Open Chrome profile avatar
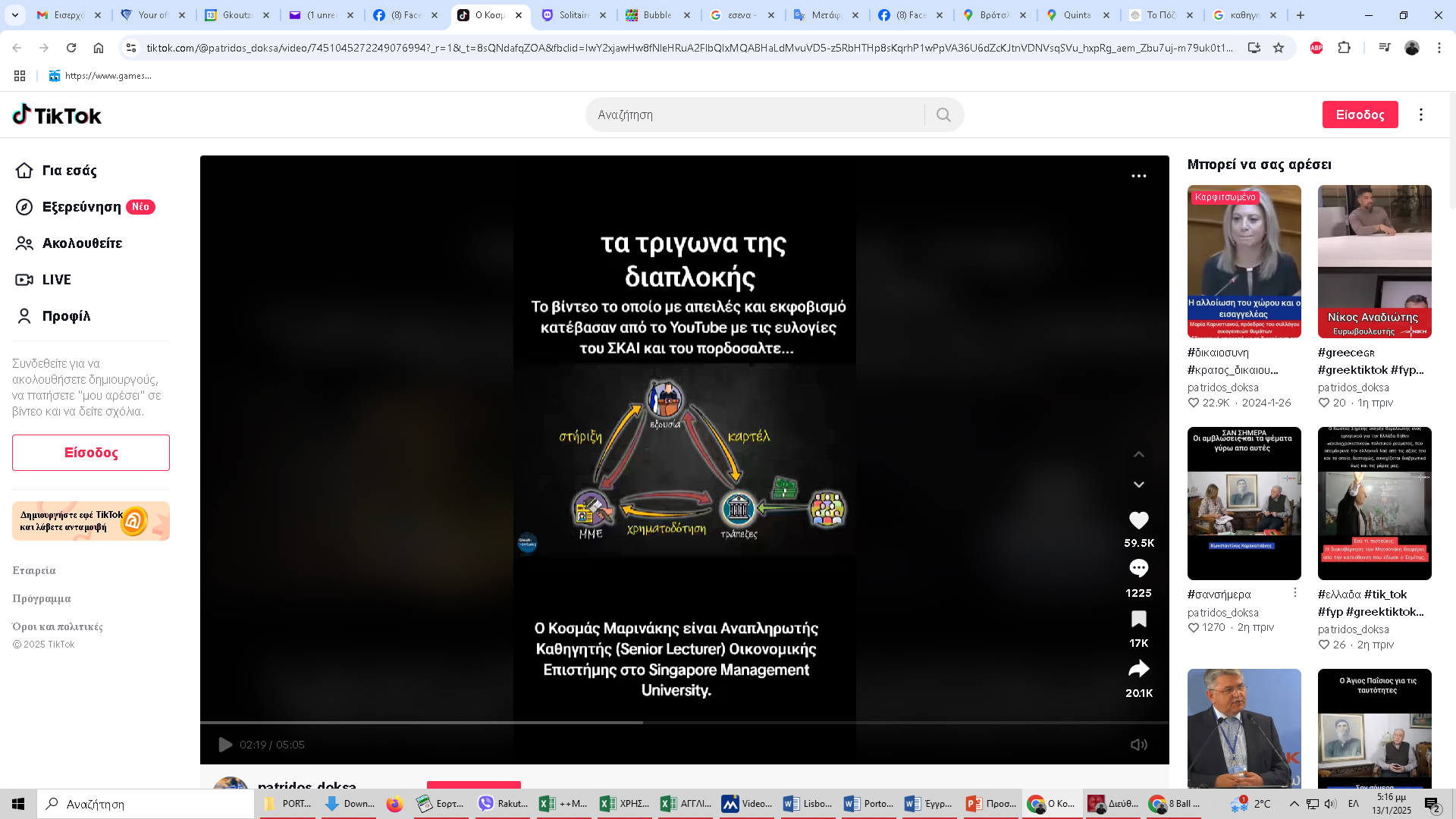This screenshot has height=819, width=1456. click(1412, 48)
